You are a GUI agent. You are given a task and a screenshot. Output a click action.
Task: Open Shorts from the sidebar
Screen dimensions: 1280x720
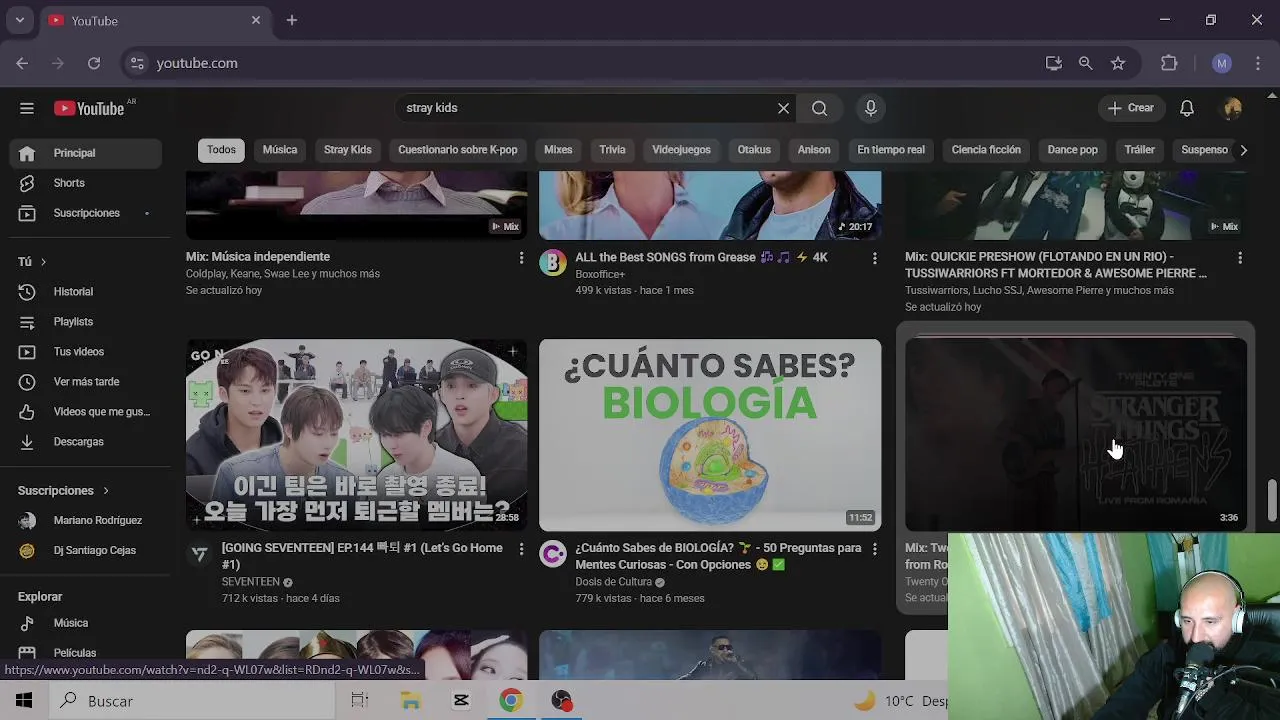(x=85, y=183)
